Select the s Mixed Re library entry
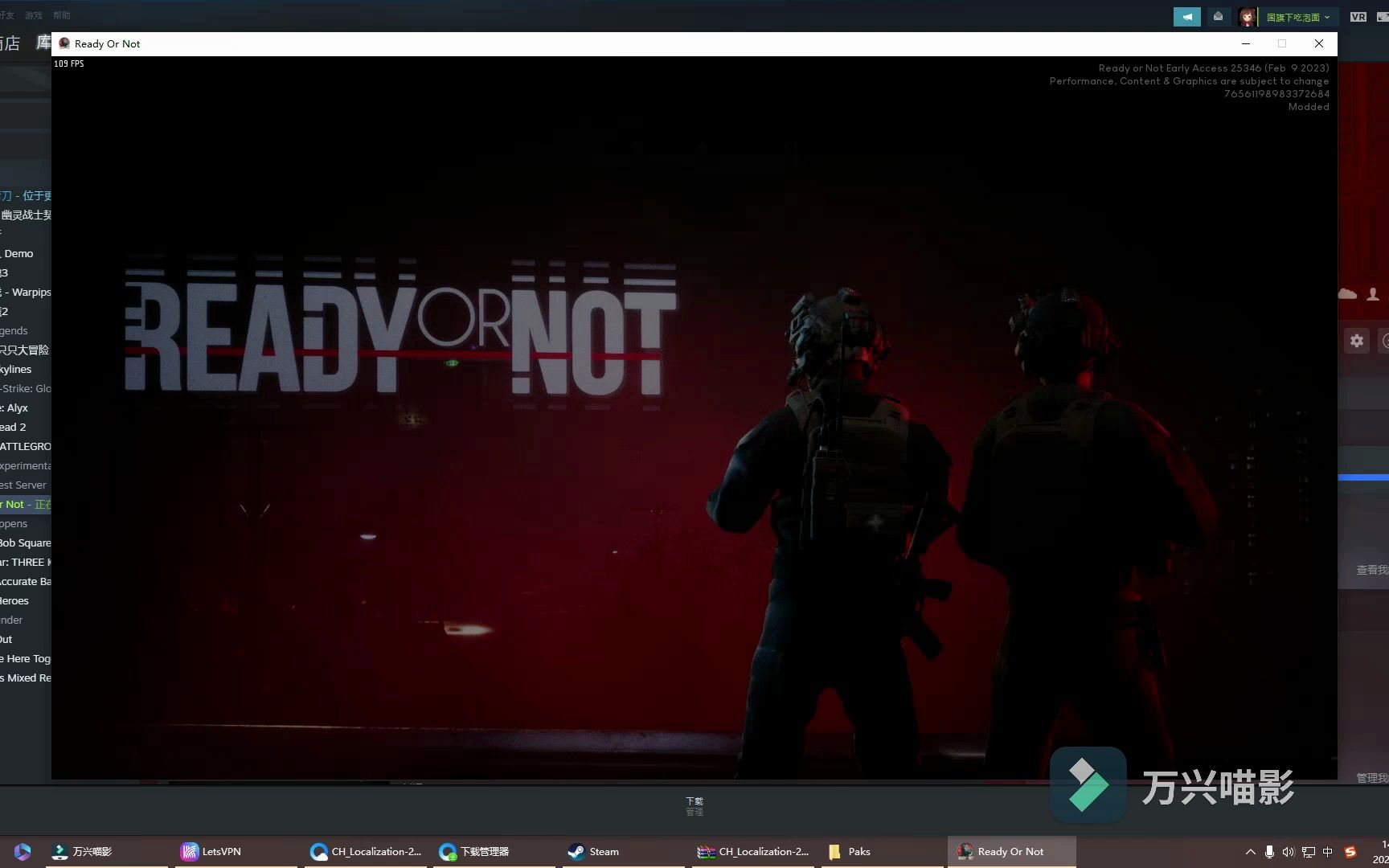 click(x=26, y=678)
